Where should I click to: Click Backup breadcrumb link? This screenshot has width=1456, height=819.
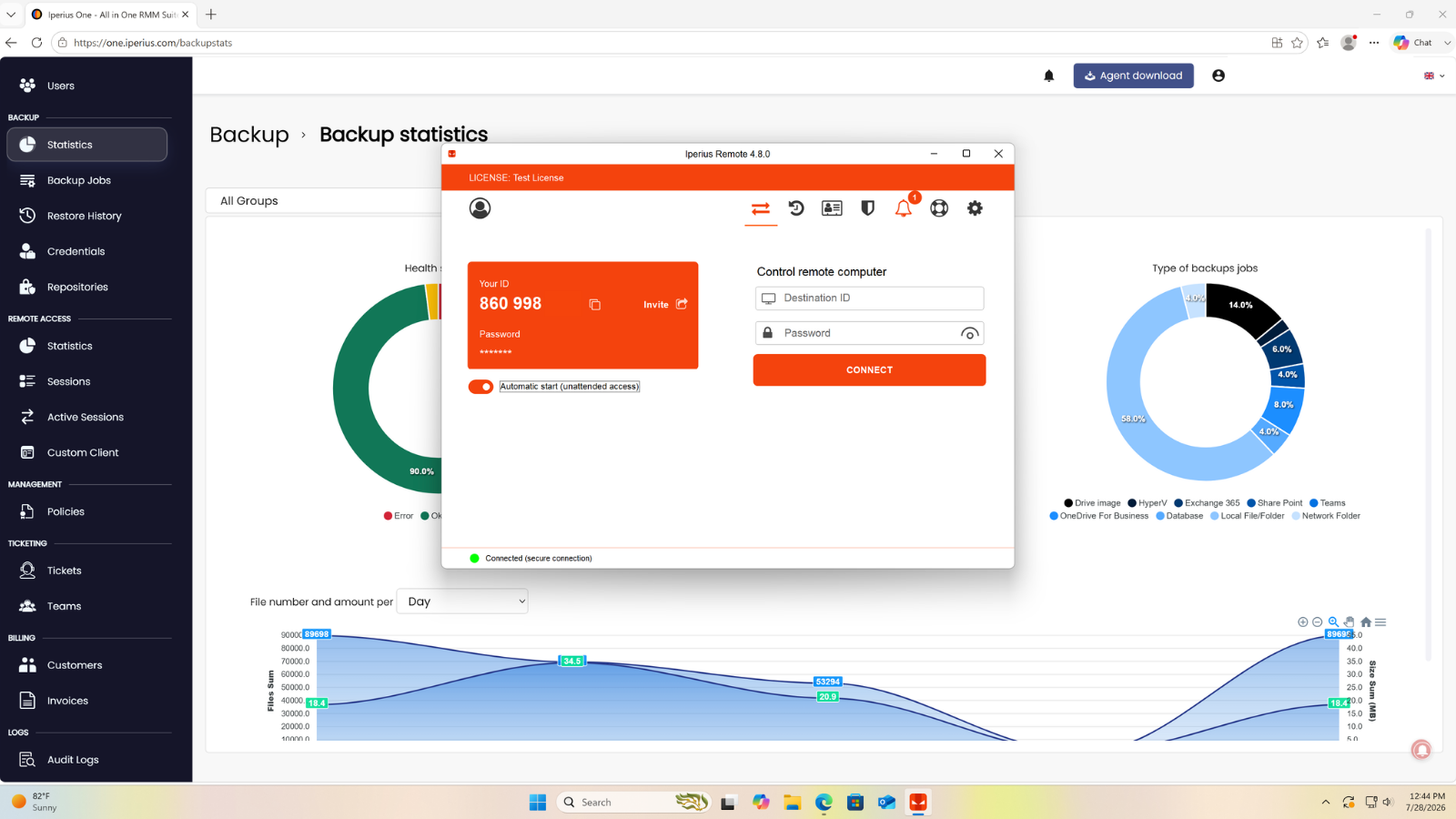click(x=249, y=135)
